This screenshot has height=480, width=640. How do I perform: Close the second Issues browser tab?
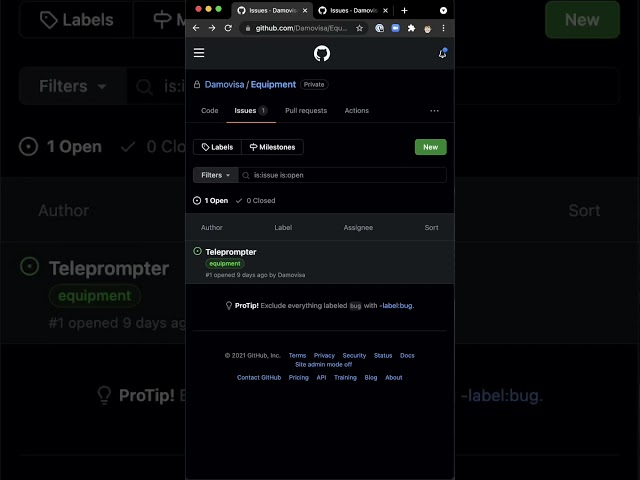coord(385,11)
